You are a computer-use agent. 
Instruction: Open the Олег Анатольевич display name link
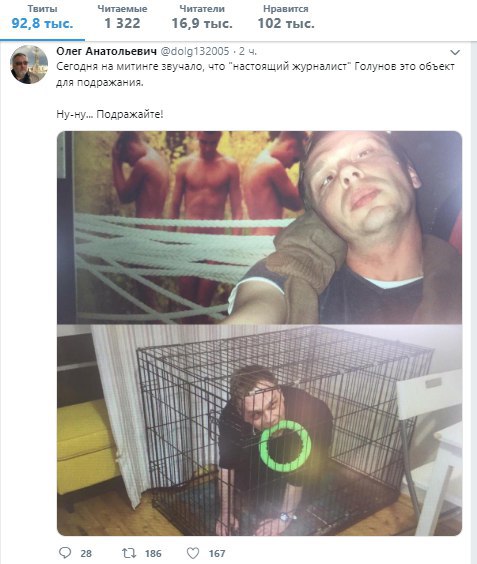[x=106, y=51]
